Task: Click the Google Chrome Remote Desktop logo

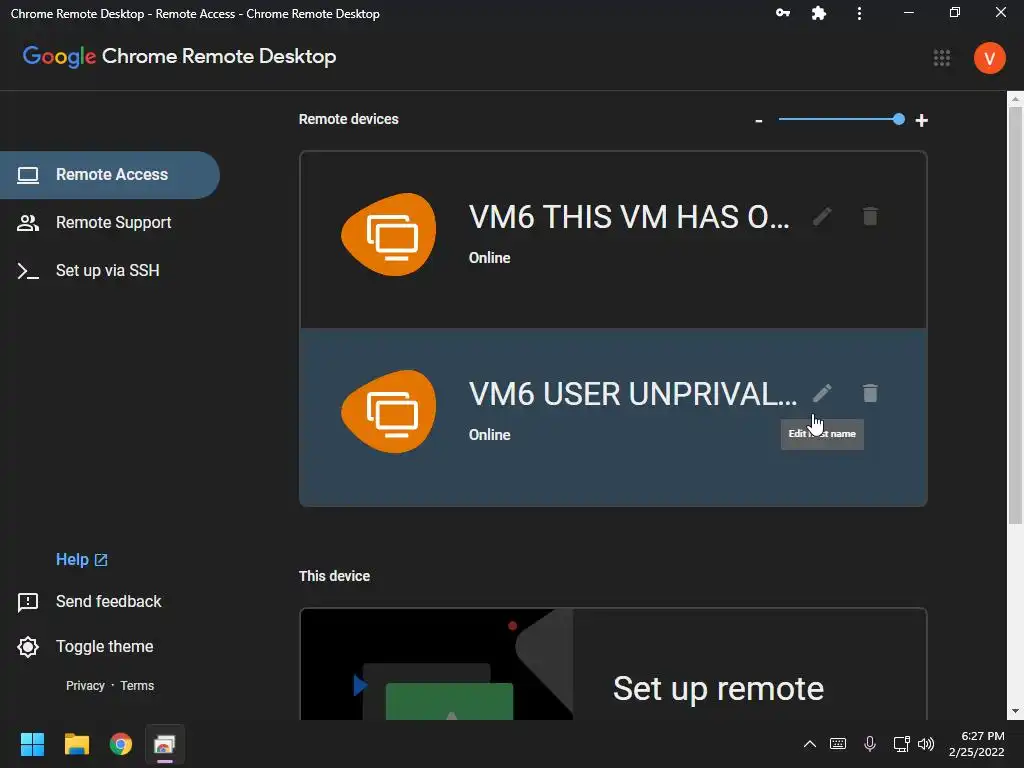Action: point(180,57)
